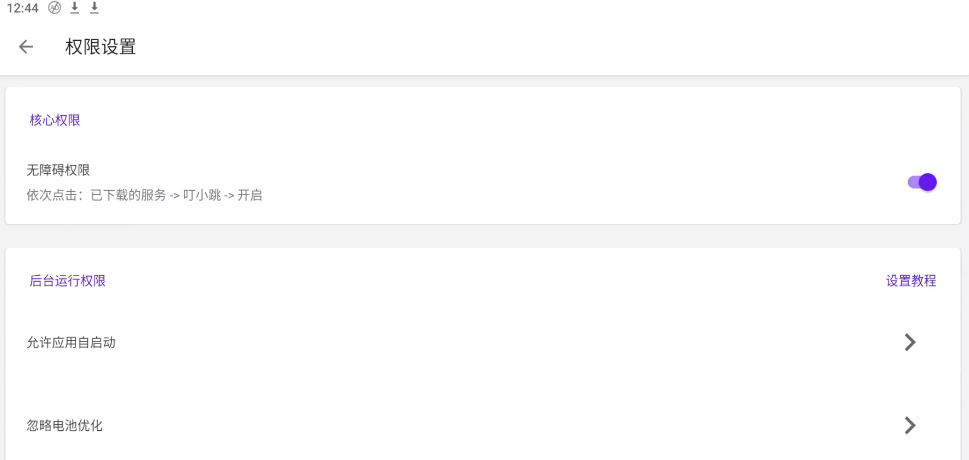This screenshot has height=460, width=969.
Task: Tap the 核心权限 section header
Action: (55, 120)
